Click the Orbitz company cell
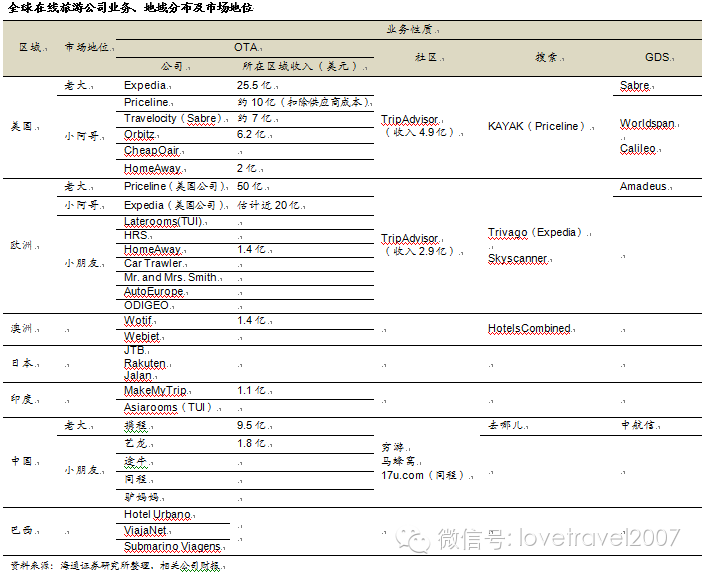The width and height of the screenshot is (703, 575). point(139,134)
